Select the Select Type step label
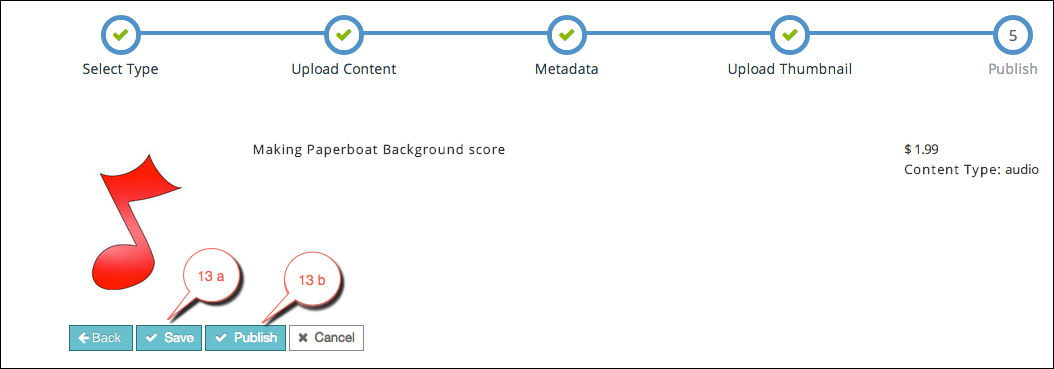Viewport: 1054px width, 369px height. tap(120, 69)
